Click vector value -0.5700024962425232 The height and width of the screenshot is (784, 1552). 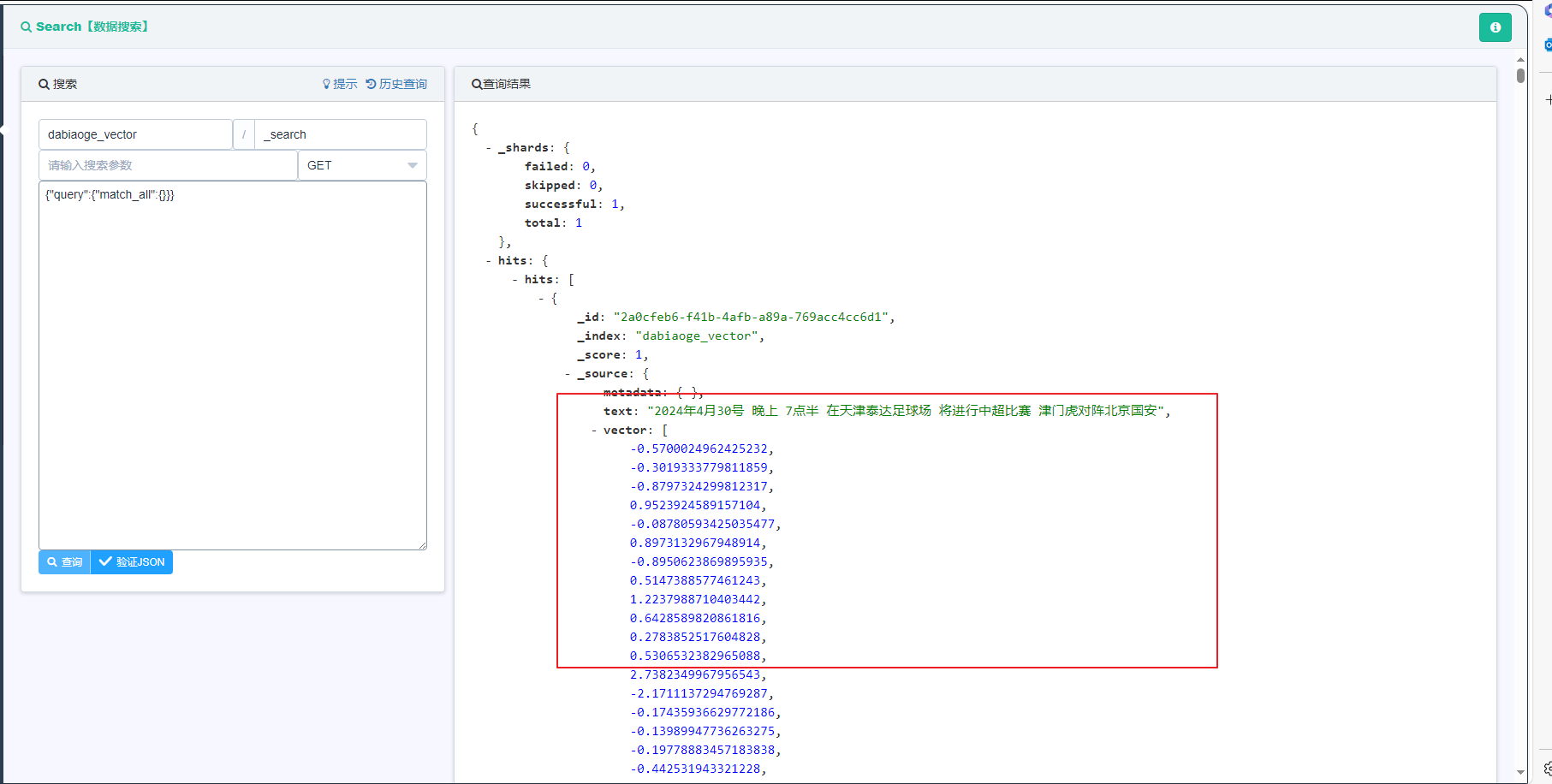click(699, 448)
